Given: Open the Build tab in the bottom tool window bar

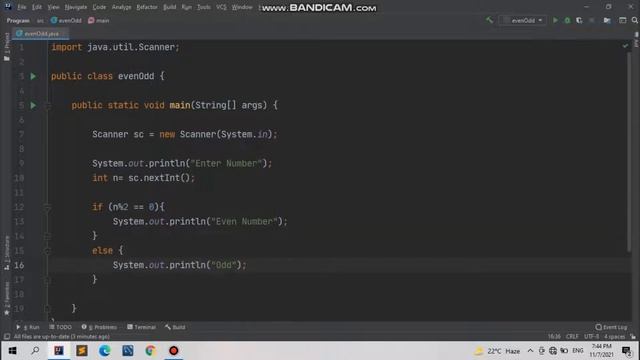Looking at the screenshot, I should tap(175, 327).
